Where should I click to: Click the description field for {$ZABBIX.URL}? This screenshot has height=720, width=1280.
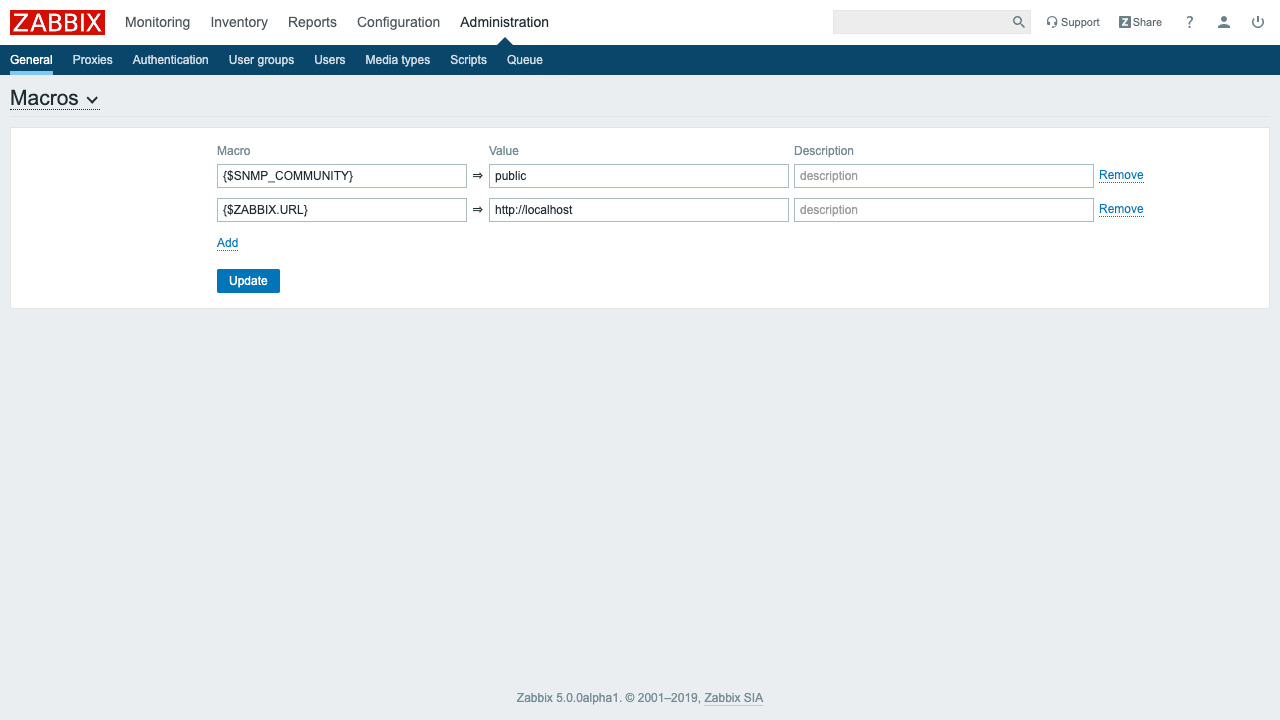(x=943, y=210)
